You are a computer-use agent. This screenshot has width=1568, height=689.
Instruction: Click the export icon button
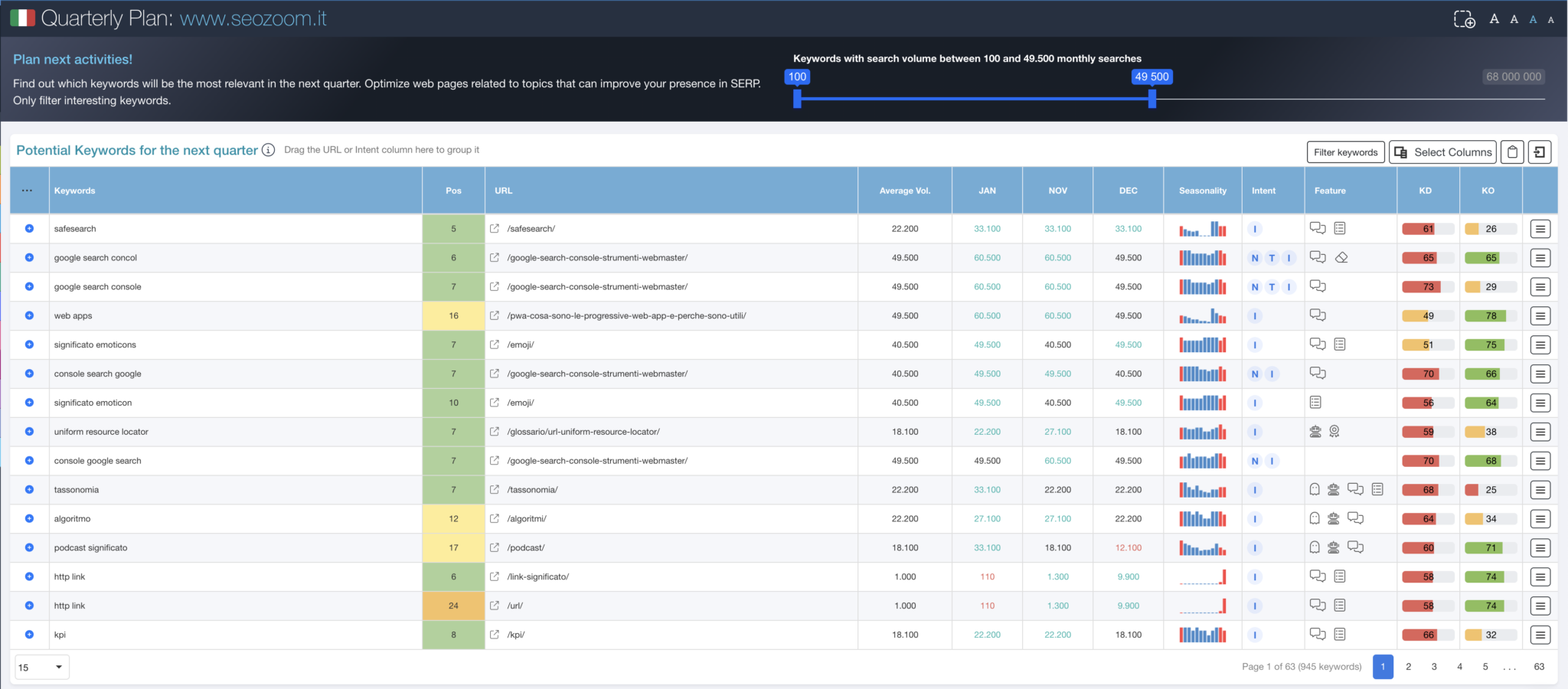pyautogui.click(x=1540, y=152)
